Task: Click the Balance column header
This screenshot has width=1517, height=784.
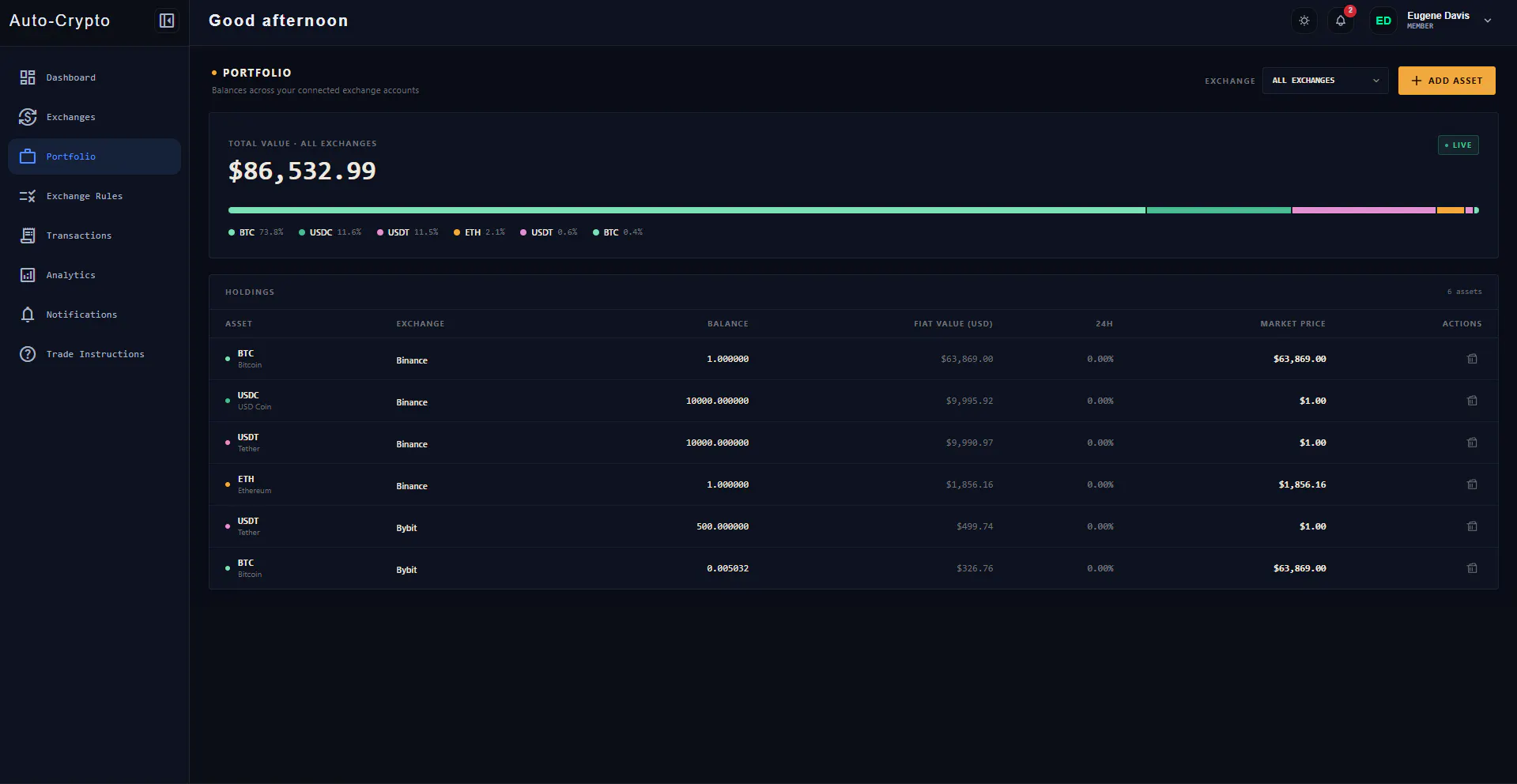Action: pos(727,324)
